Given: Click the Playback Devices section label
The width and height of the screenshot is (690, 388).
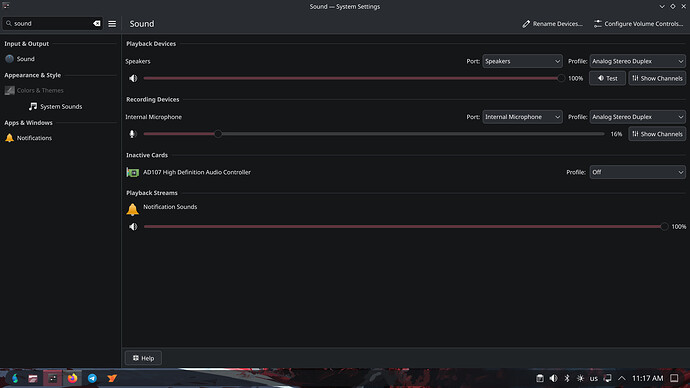Looking at the screenshot, I should click(x=151, y=44).
